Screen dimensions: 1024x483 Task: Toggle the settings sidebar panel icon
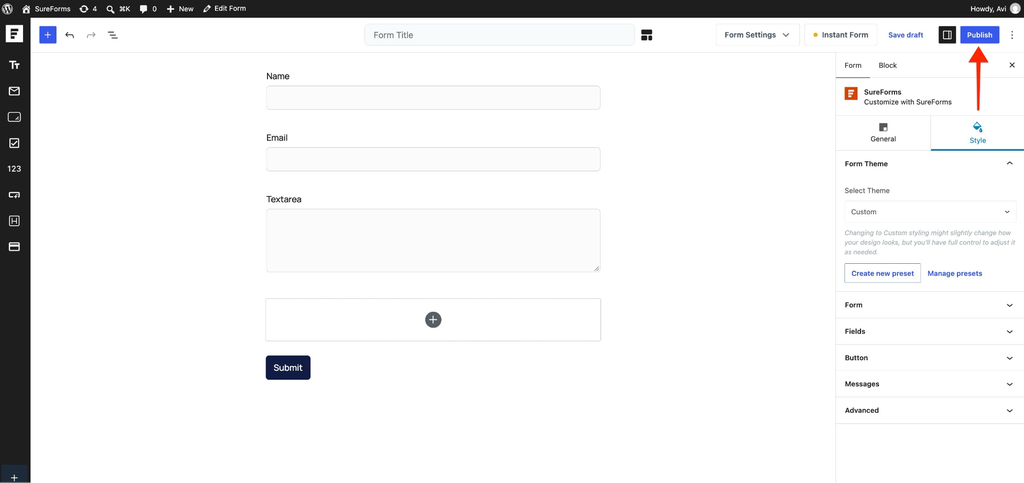tap(947, 35)
